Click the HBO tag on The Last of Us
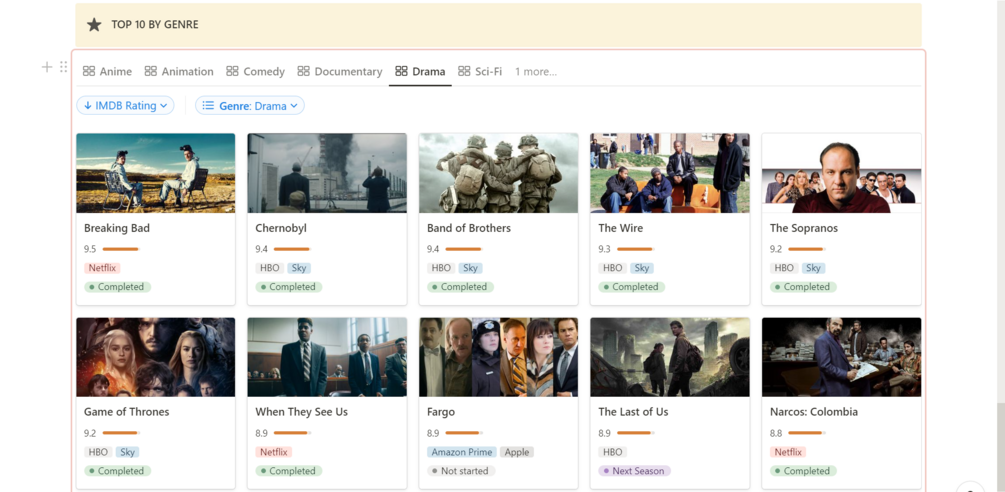Image resolution: width=1005 pixels, height=492 pixels. pos(613,452)
